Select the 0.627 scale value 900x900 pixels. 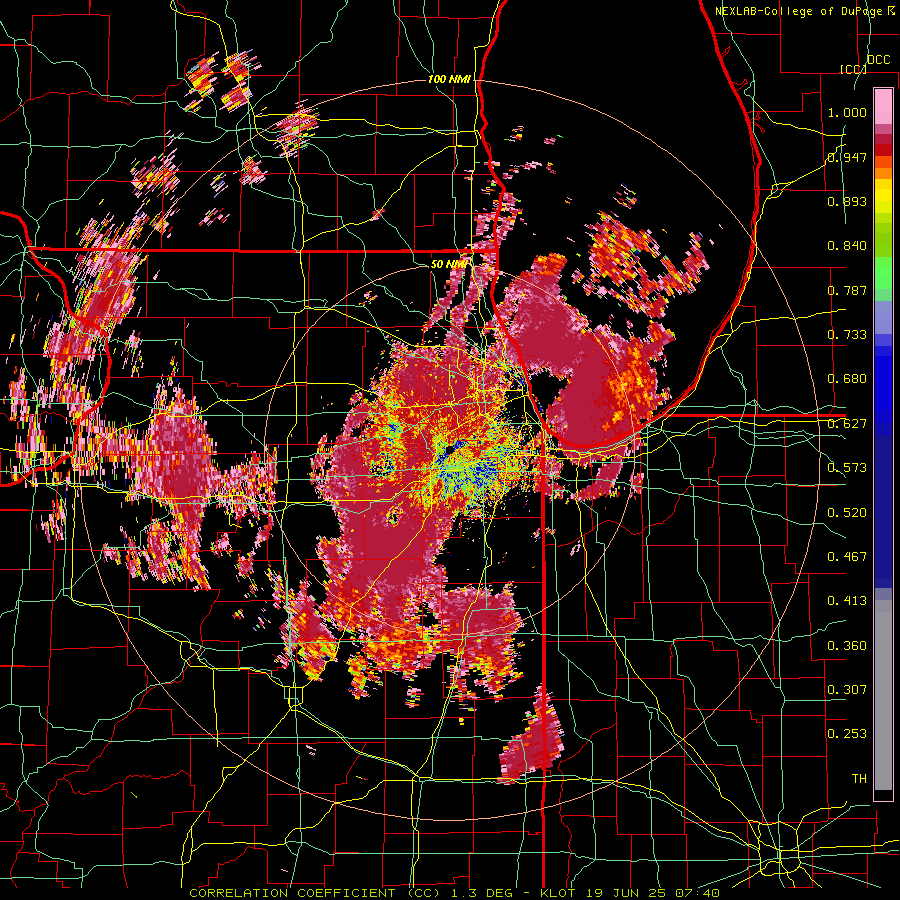847,424
